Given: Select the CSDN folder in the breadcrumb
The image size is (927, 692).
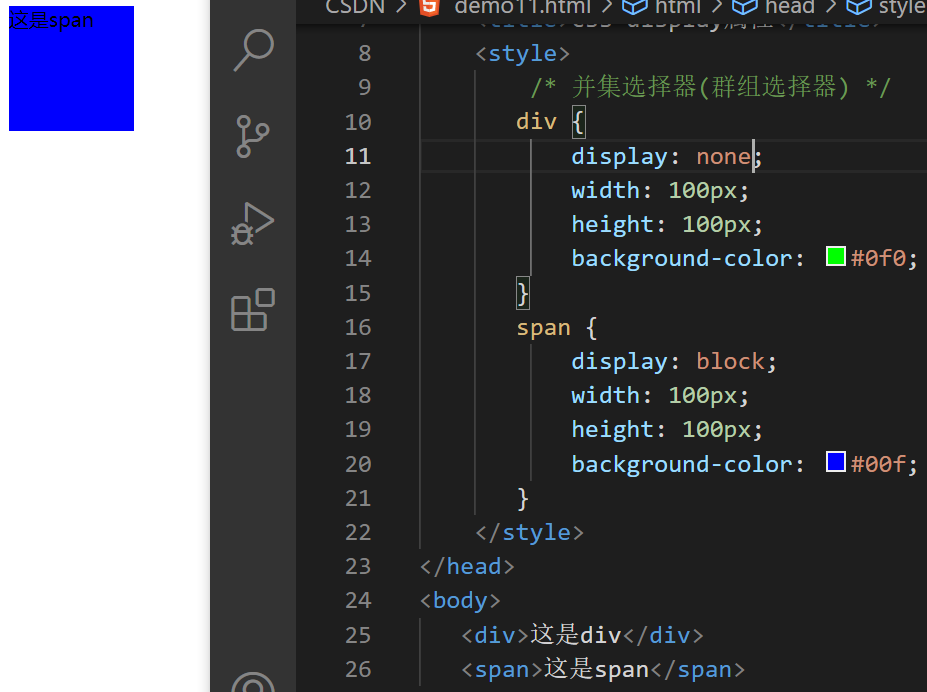Looking at the screenshot, I should point(355,8).
